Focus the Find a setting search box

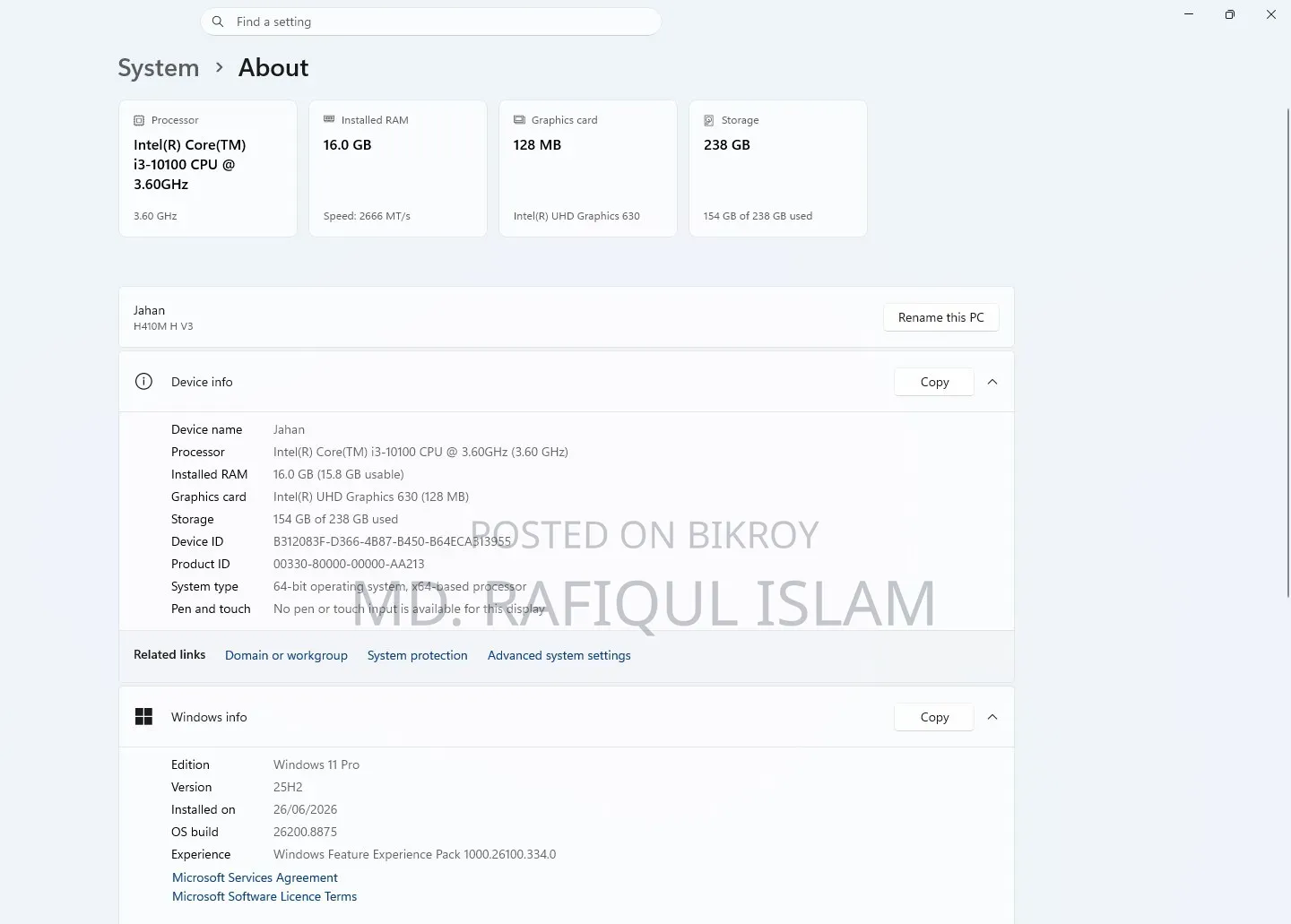(431, 22)
